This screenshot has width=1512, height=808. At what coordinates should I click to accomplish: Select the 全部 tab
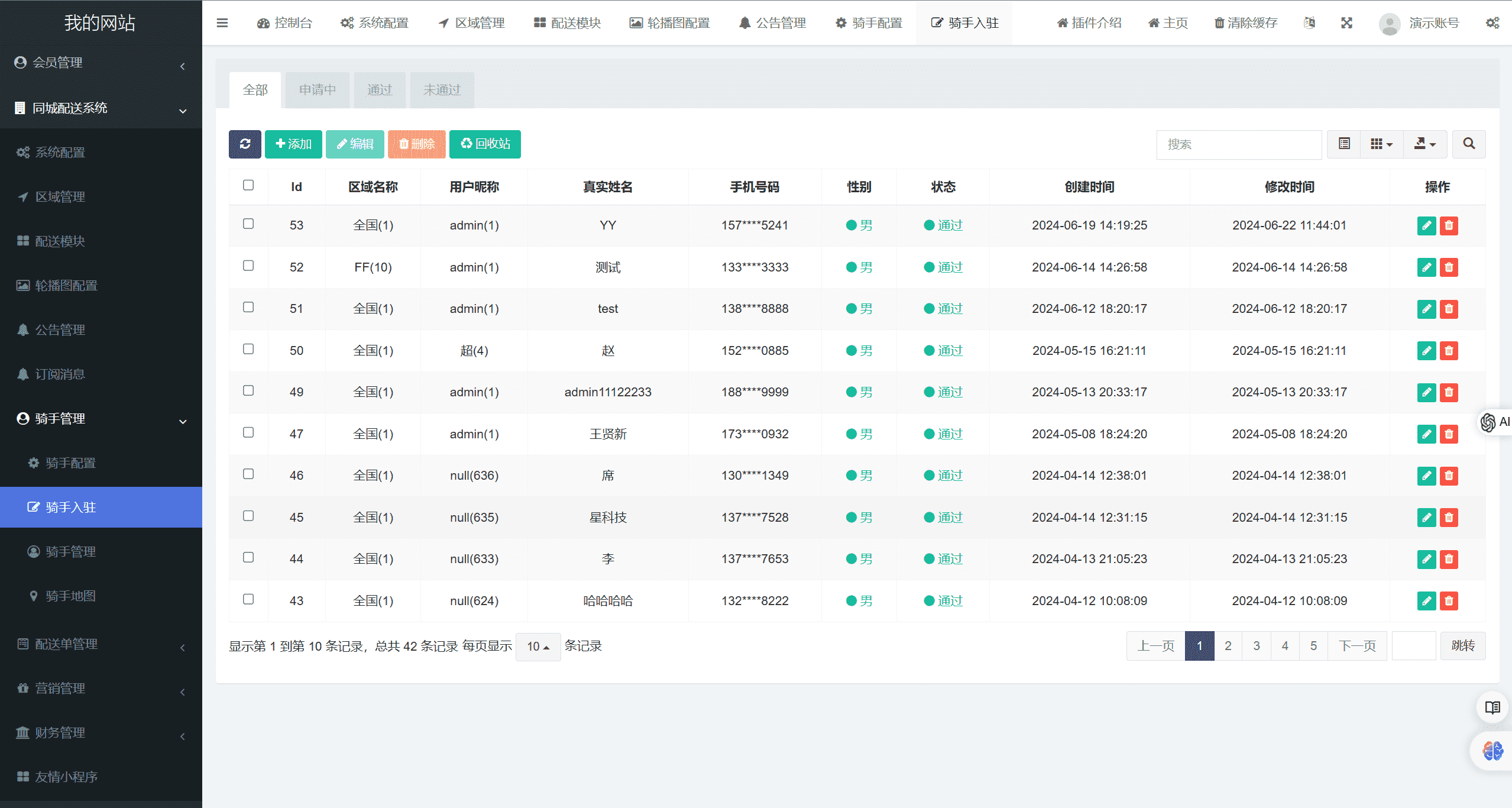(x=255, y=90)
